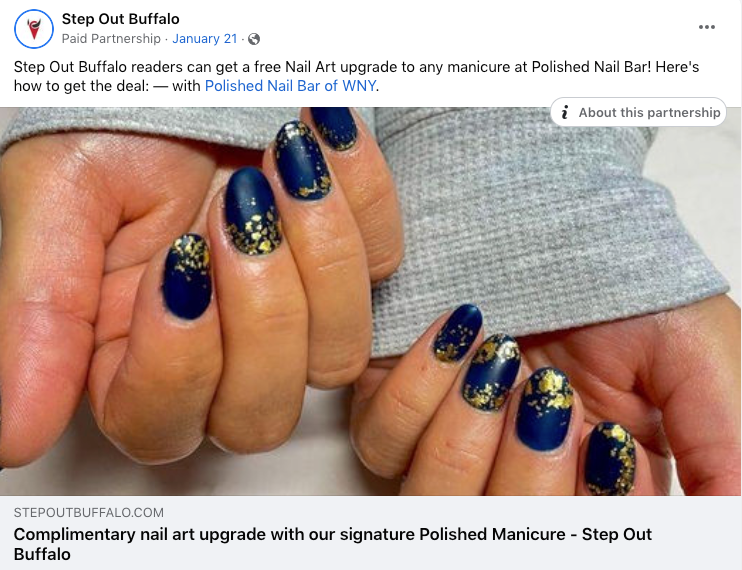This screenshot has height=570, width=742.
Task: Click the red pin logo inside the avatar
Action: pyautogui.click(x=34, y=29)
